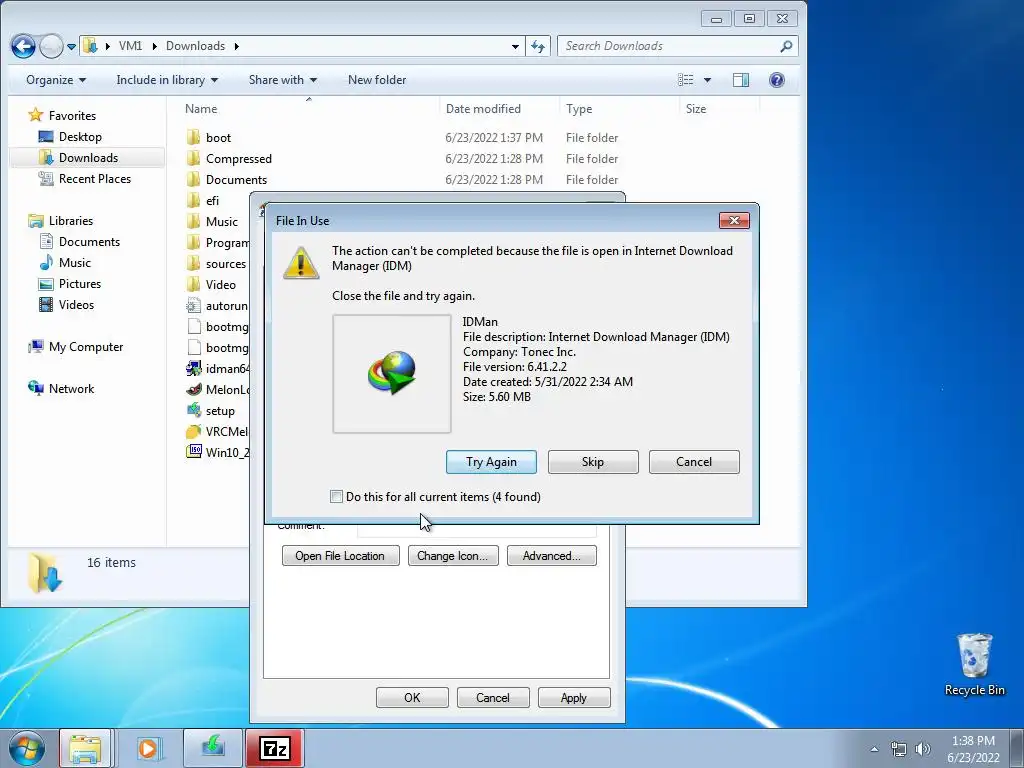
Task: Select the Compressed folder icon
Action: click(x=193, y=158)
